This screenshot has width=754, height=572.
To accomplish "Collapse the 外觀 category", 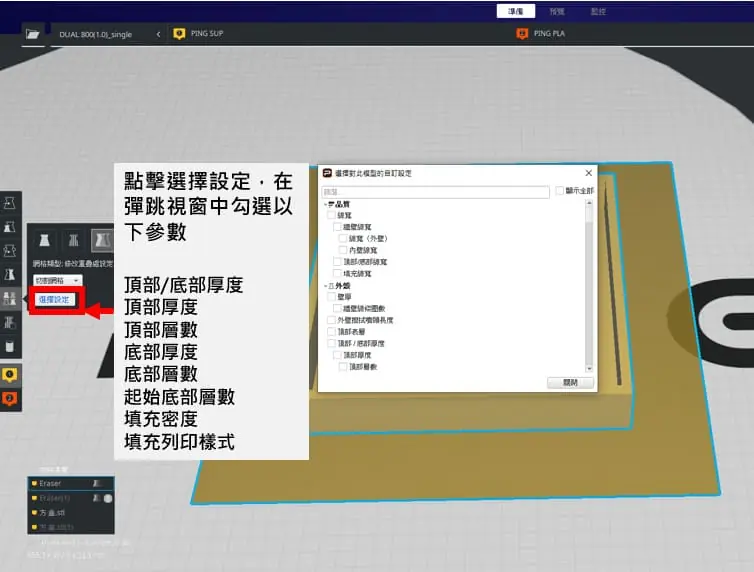I will coord(326,286).
